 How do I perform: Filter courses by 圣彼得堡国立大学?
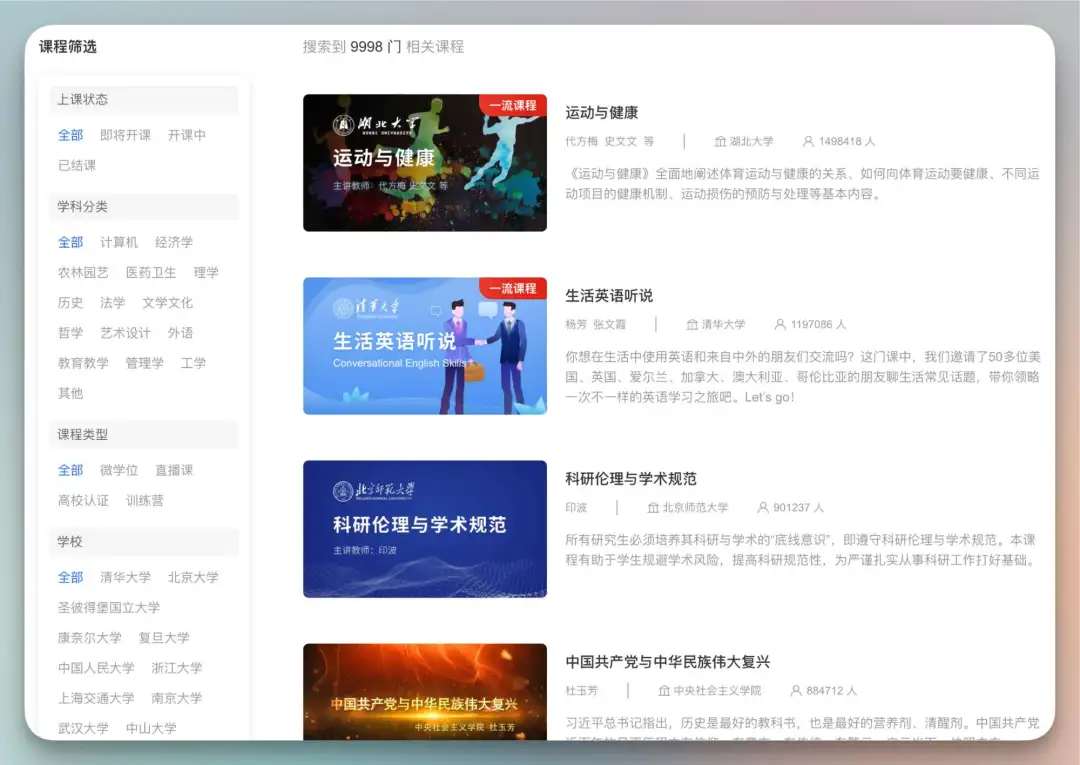click(x=109, y=608)
